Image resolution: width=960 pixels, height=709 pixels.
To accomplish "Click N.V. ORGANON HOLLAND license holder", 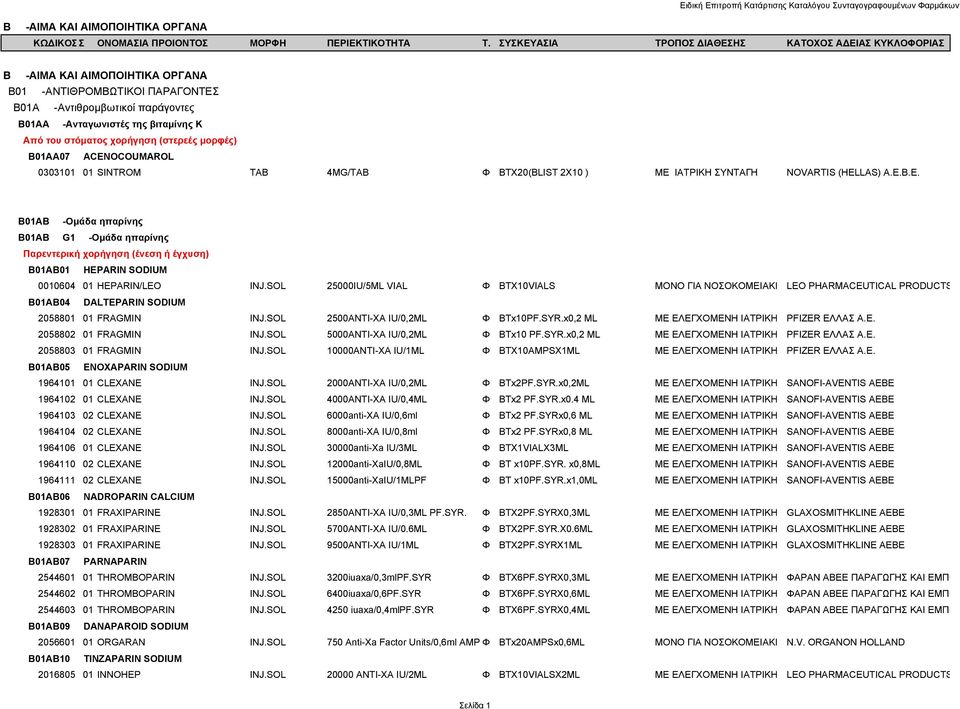I will pos(846,642).
